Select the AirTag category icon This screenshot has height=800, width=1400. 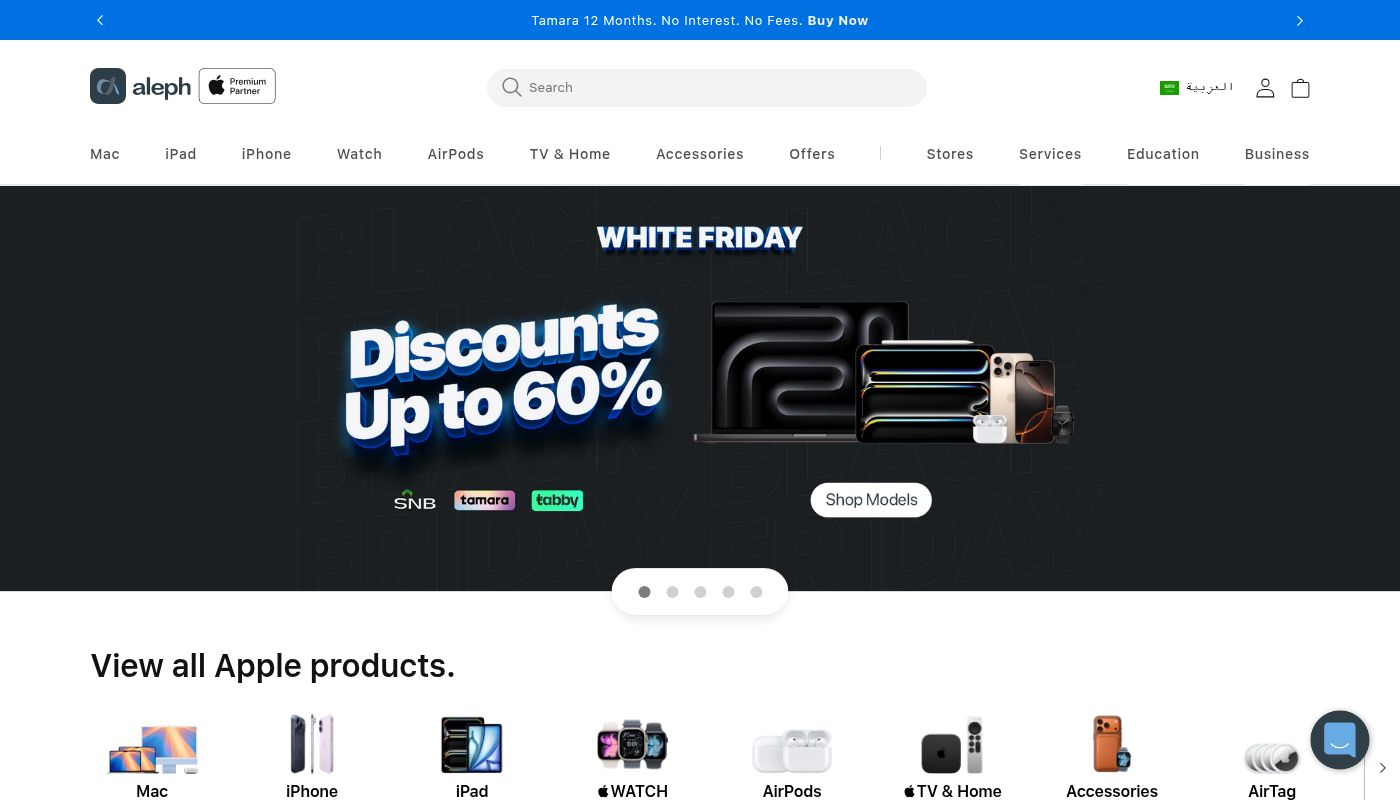pyautogui.click(x=1272, y=757)
